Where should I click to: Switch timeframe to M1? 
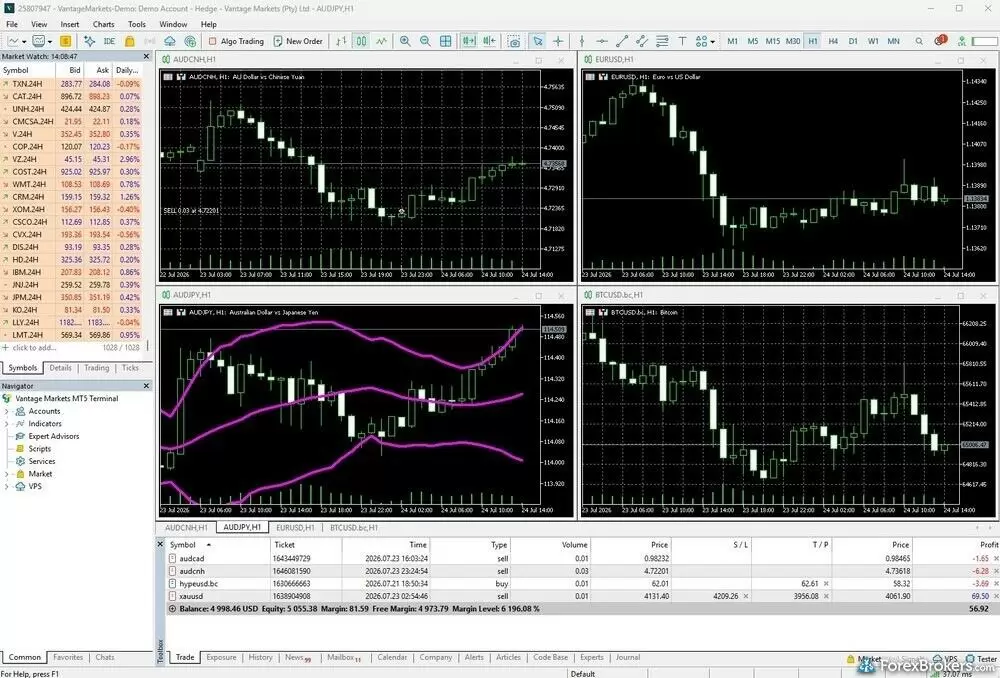(x=732, y=41)
